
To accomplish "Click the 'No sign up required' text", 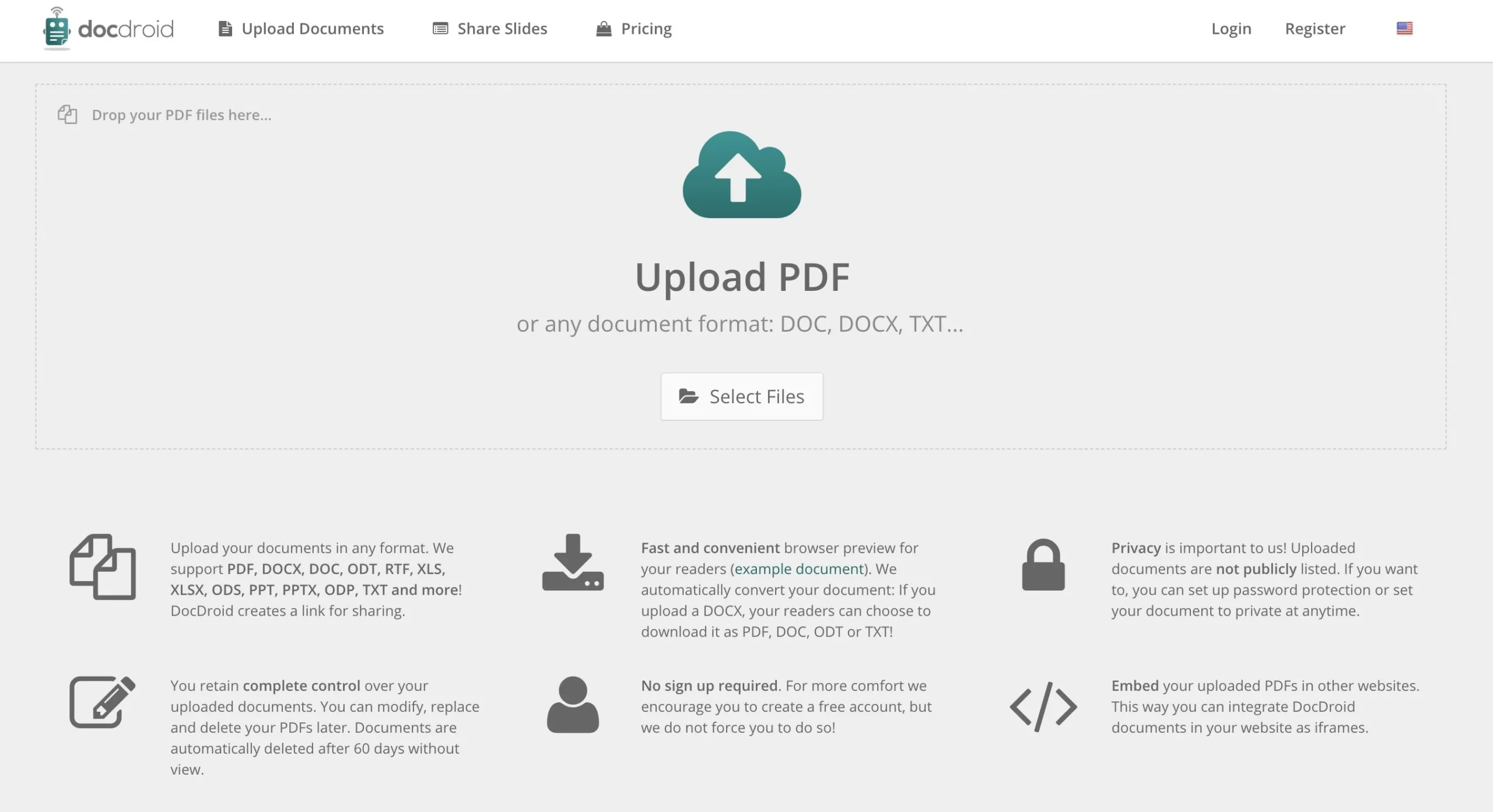I will tap(709, 686).
